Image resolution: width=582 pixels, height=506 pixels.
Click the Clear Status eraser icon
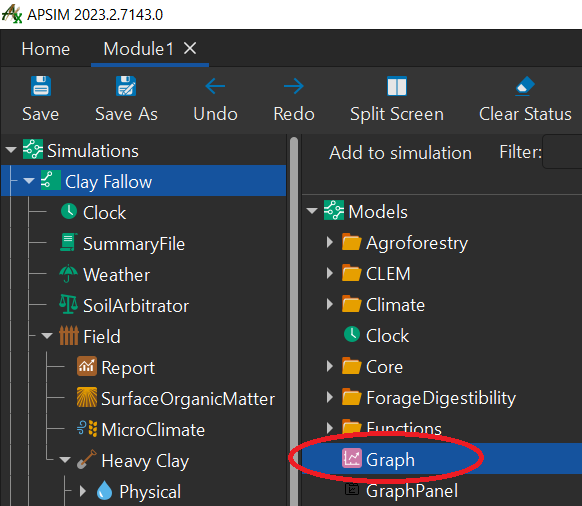tap(525, 86)
